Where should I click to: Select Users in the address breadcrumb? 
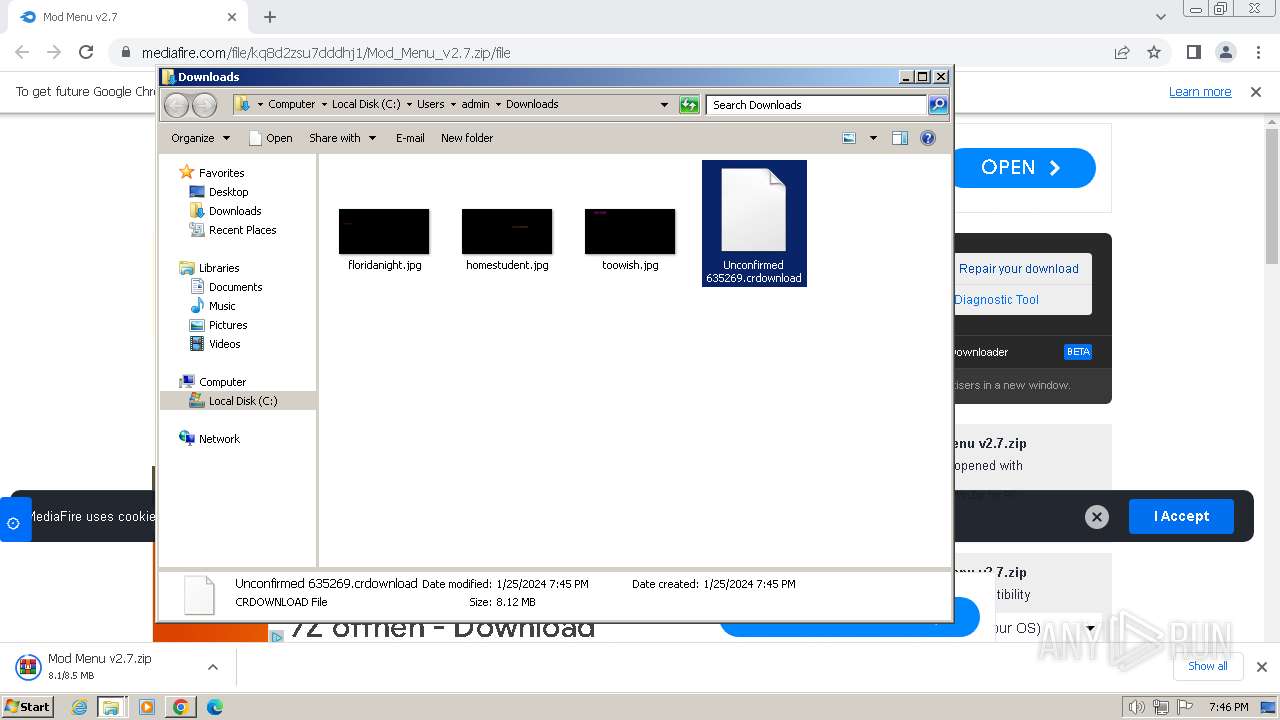431,104
